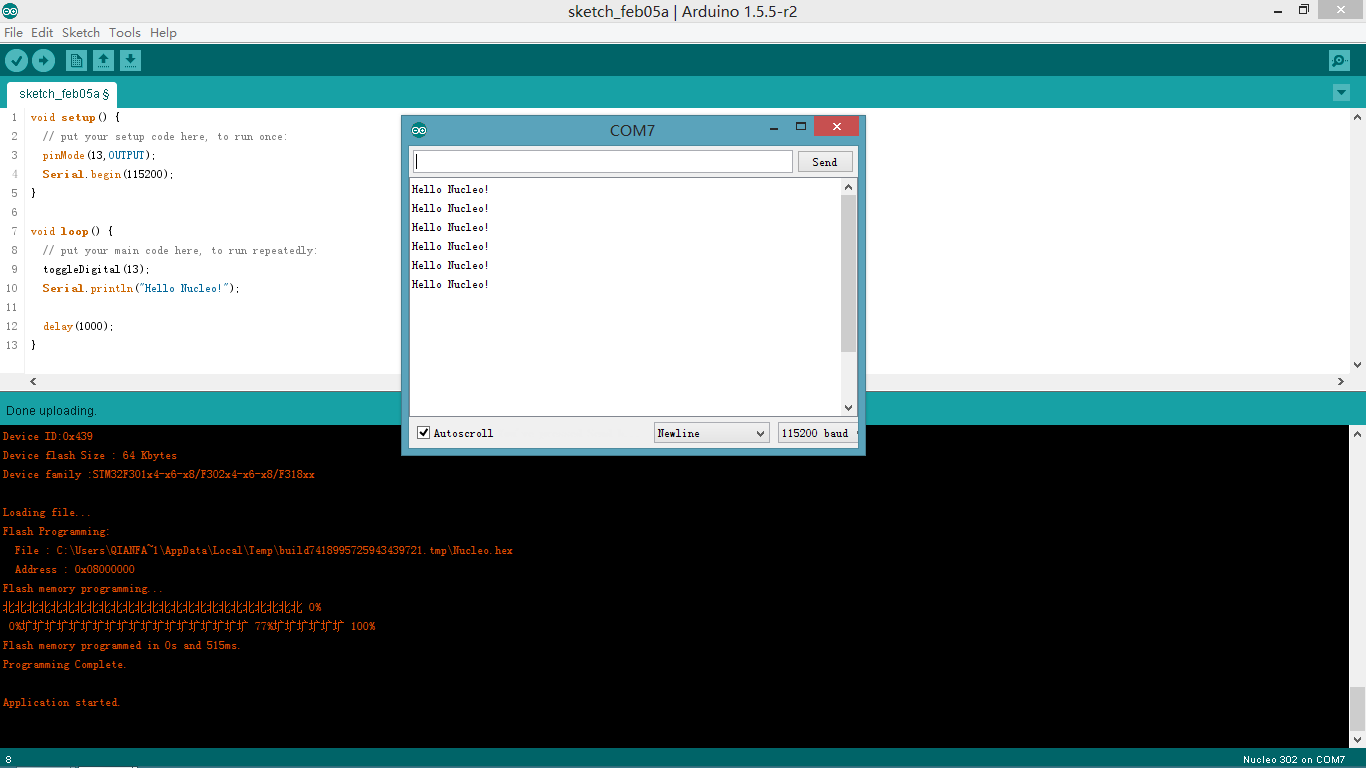Expand the tab options dropdown arrow
The width and height of the screenshot is (1366, 768).
tap(1341, 93)
